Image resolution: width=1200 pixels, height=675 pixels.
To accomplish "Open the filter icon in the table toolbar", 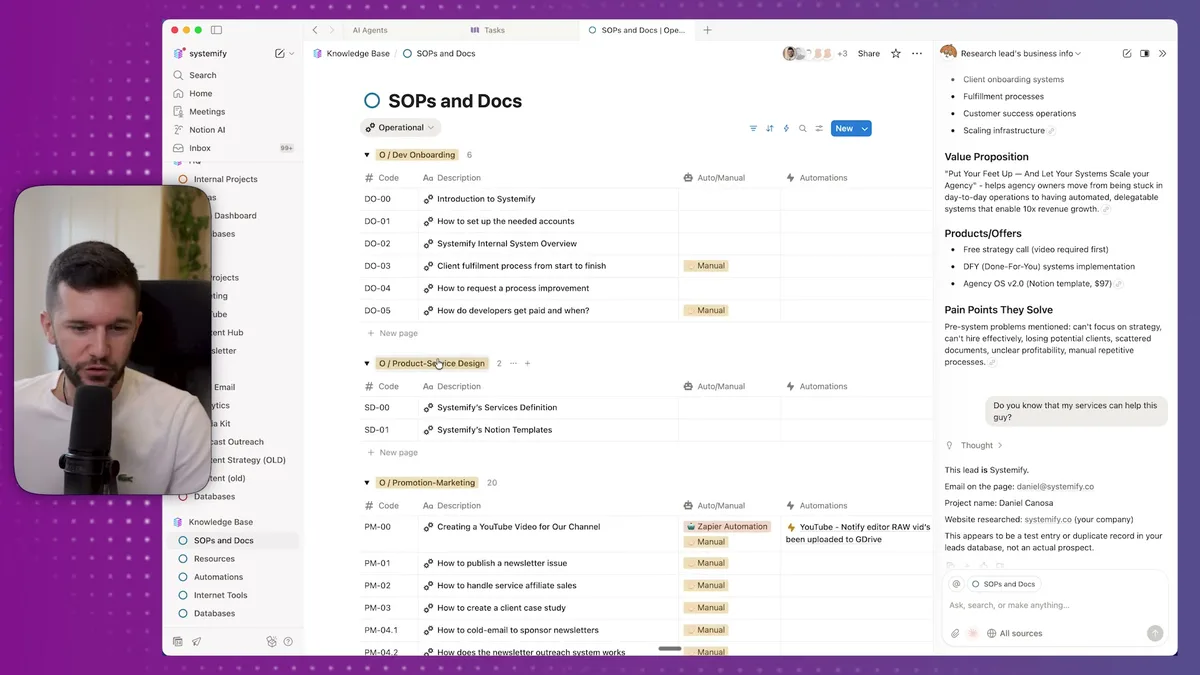I will (x=753, y=128).
